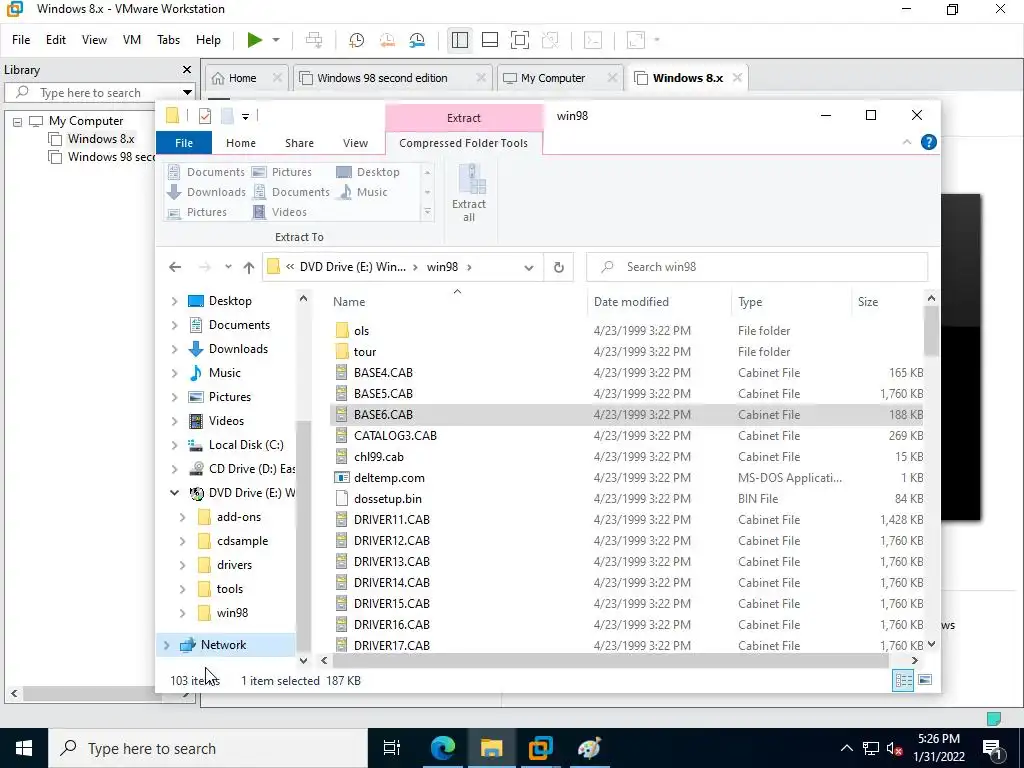Open the address bar history dropdown

click(x=529, y=267)
